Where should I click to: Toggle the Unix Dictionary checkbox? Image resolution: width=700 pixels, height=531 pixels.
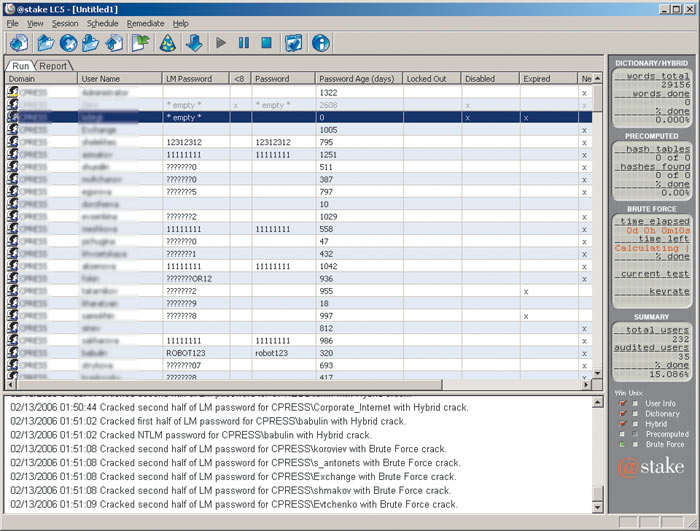click(x=635, y=414)
